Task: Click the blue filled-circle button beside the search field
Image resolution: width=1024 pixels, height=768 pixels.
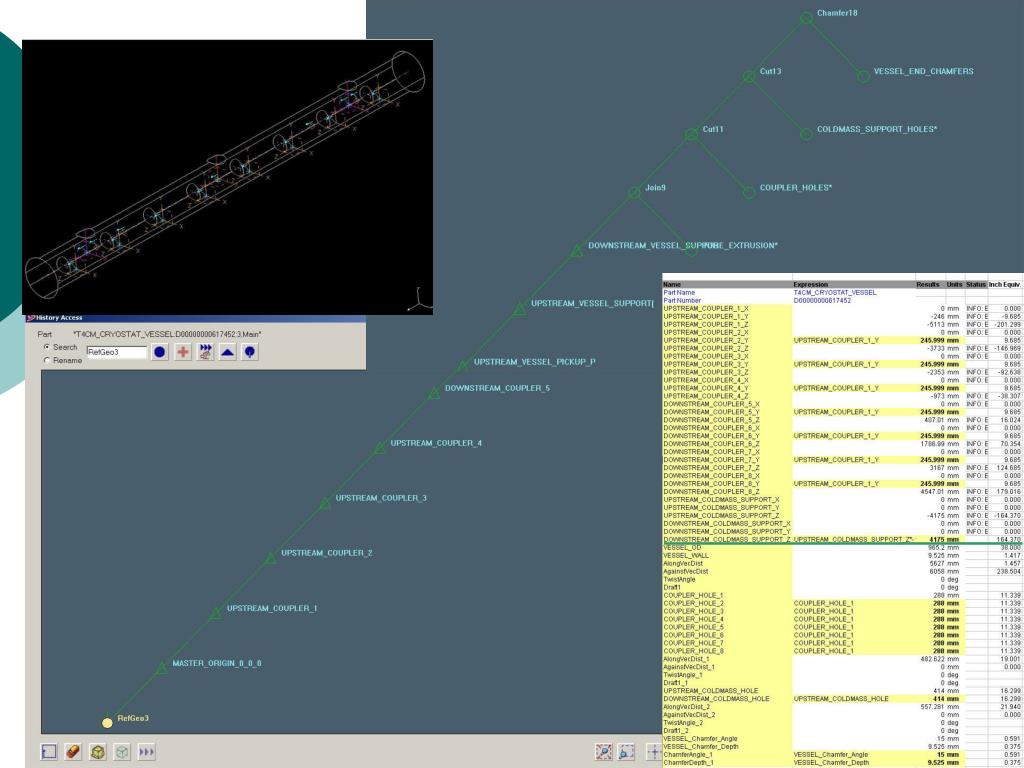Action: coord(159,352)
